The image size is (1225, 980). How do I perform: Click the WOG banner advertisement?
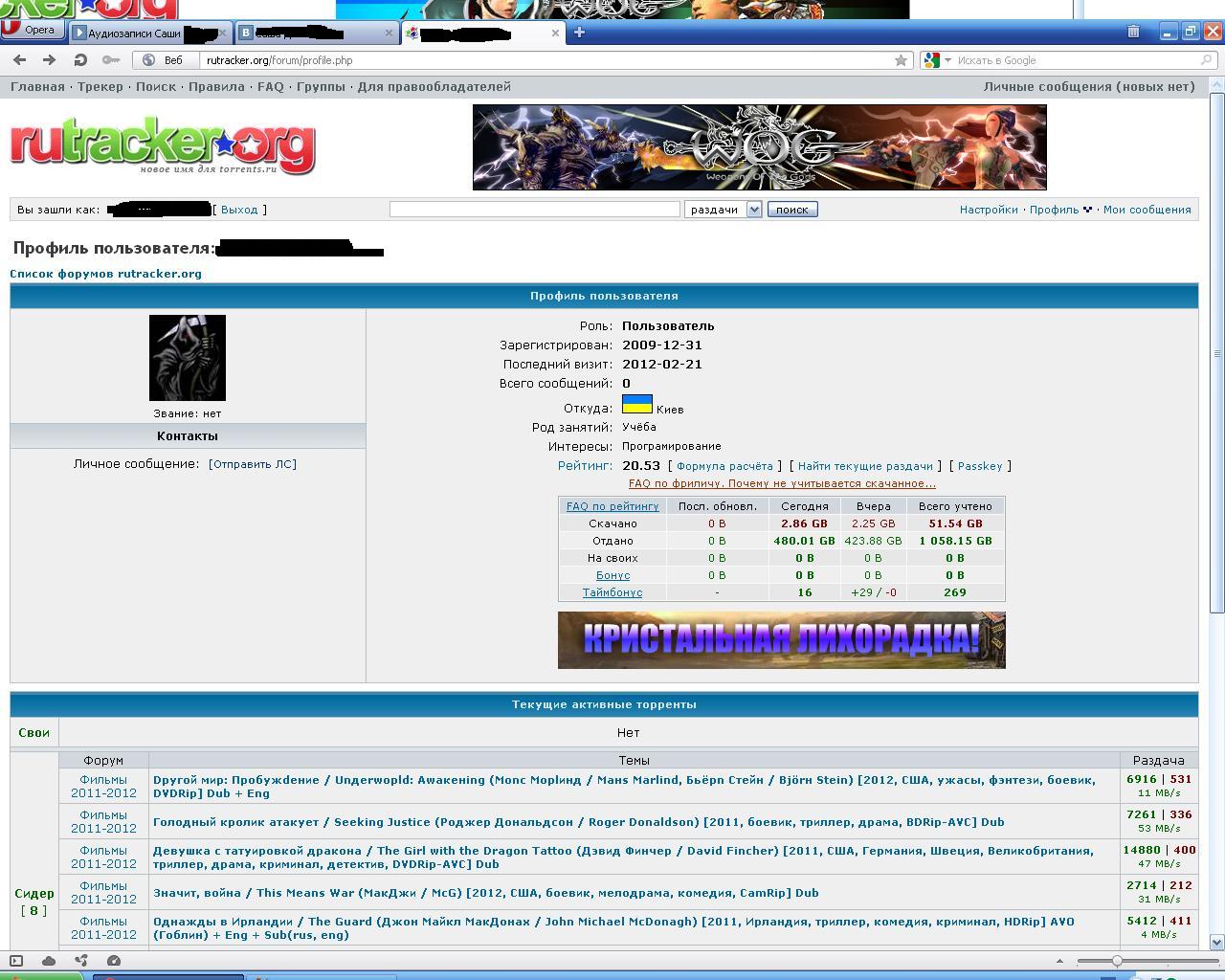(759, 147)
